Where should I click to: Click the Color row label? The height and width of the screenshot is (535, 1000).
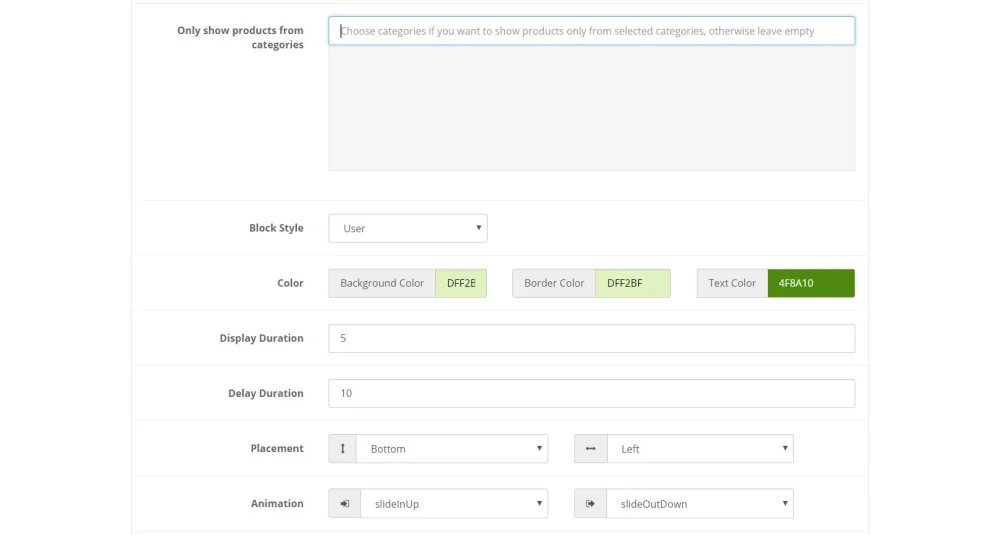coord(290,283)
